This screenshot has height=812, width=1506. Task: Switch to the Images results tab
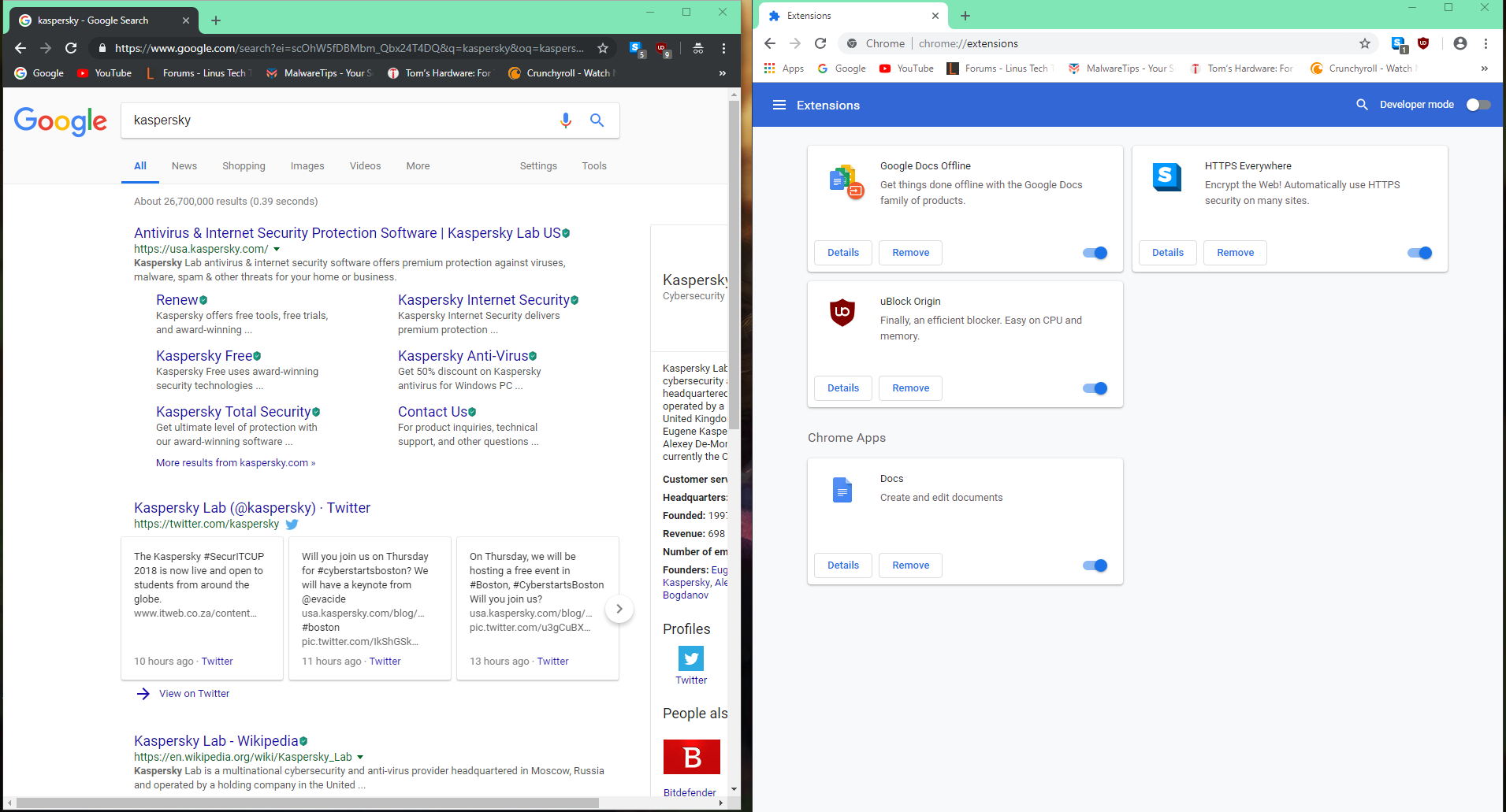point(307,166)
